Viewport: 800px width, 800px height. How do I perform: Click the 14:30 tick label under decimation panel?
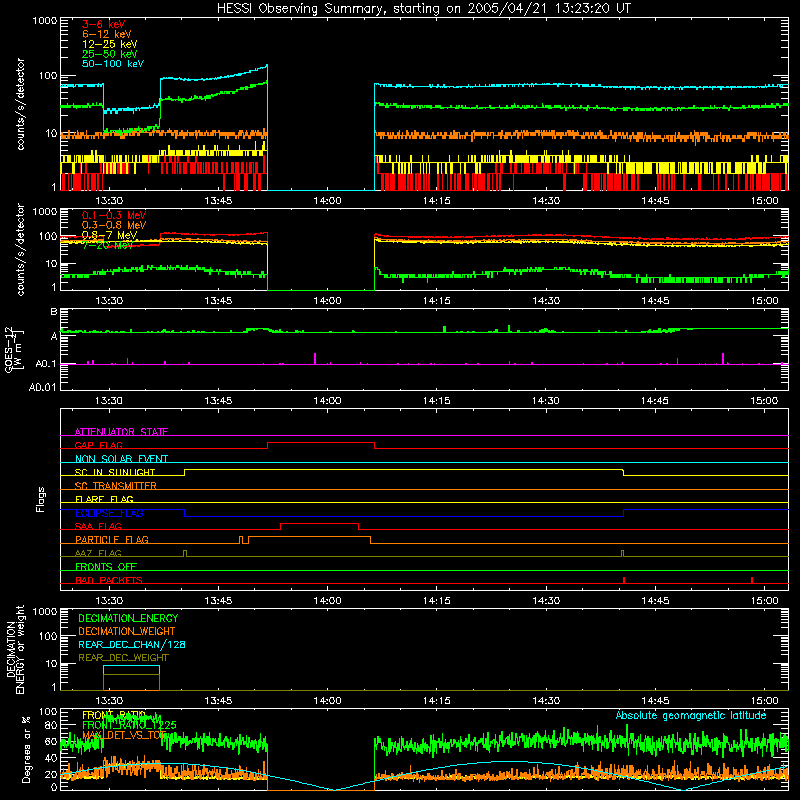546,701
